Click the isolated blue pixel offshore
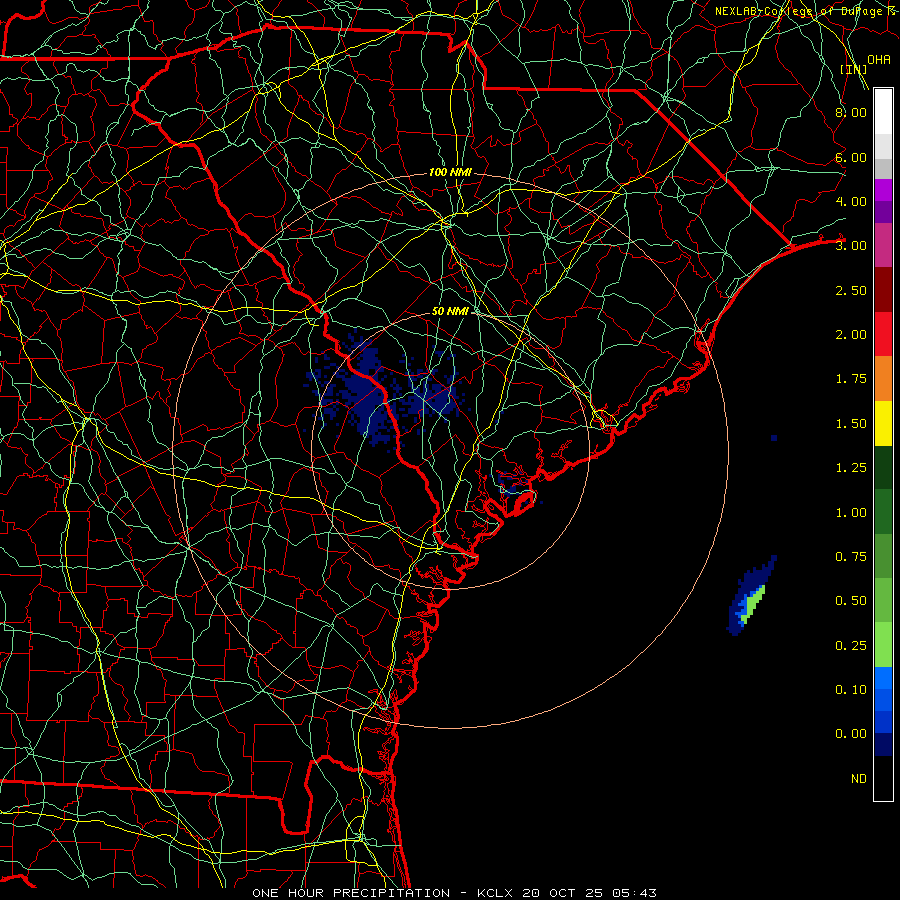This screenshot has width=900, height=900. (774, 438)
